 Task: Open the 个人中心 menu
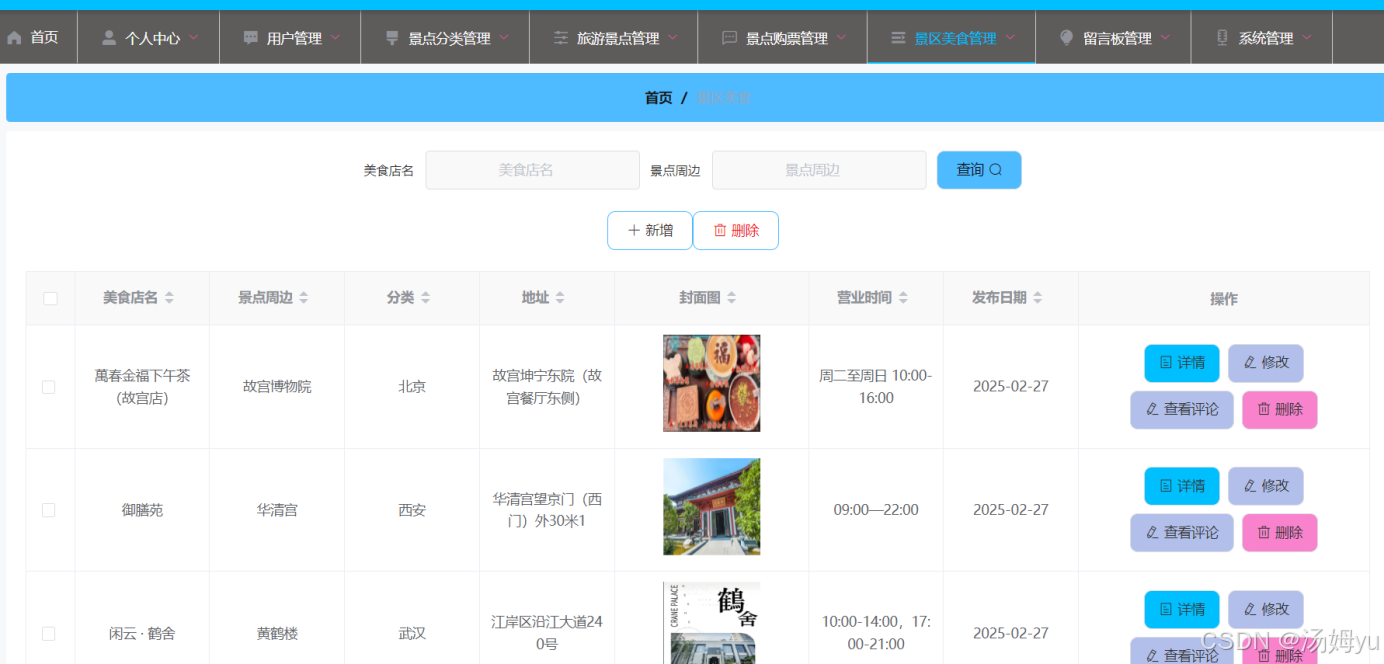[149, 38]
